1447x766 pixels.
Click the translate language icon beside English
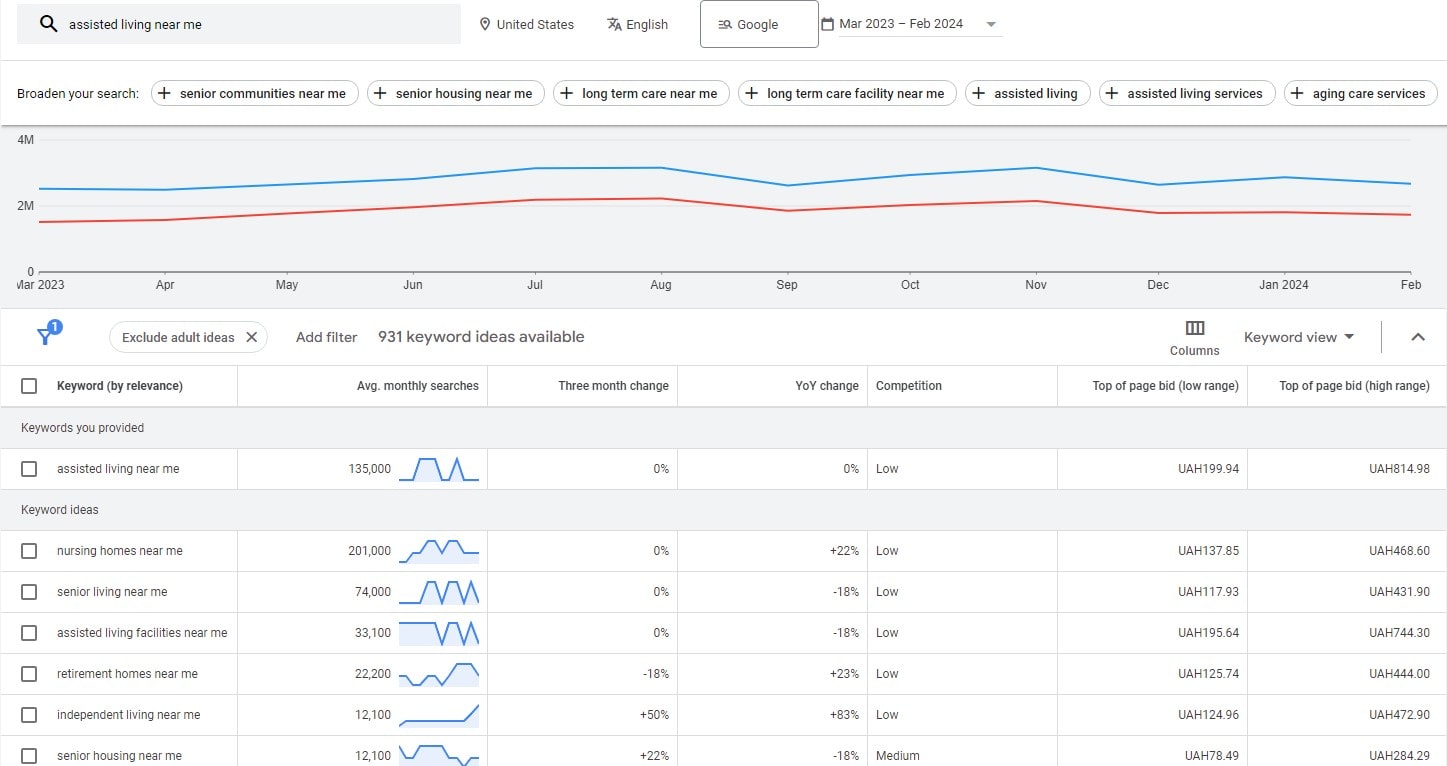tap(614, 24)
